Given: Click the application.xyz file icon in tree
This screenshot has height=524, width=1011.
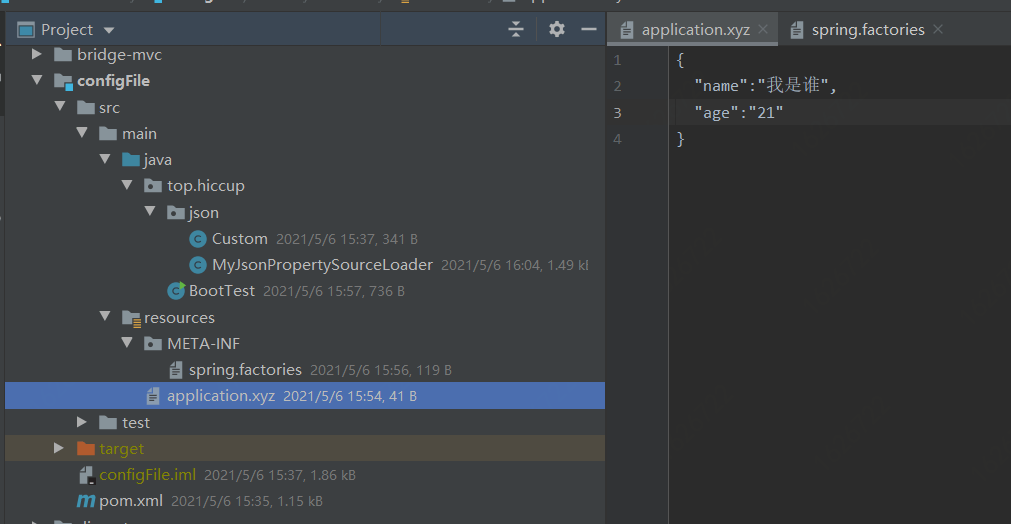Looking at the screenshot, I should click(153, 396).
